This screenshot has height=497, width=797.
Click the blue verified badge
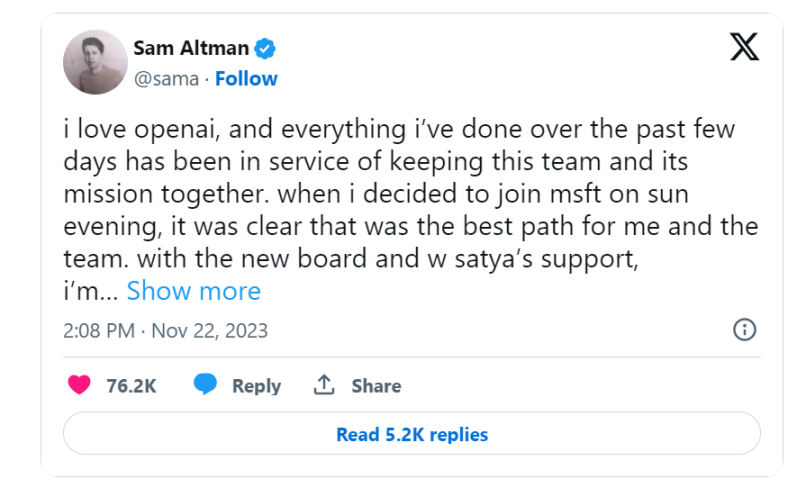tap(265, 47)
